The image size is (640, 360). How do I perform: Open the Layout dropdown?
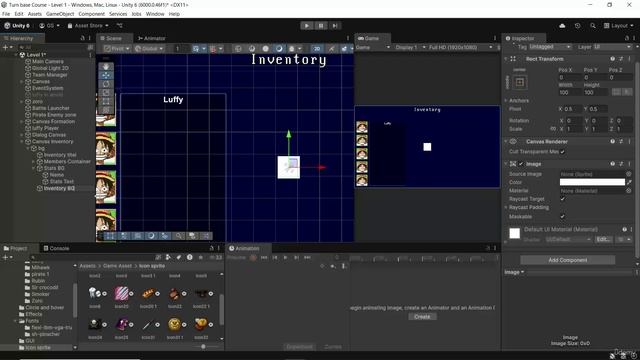pos(619,25)
